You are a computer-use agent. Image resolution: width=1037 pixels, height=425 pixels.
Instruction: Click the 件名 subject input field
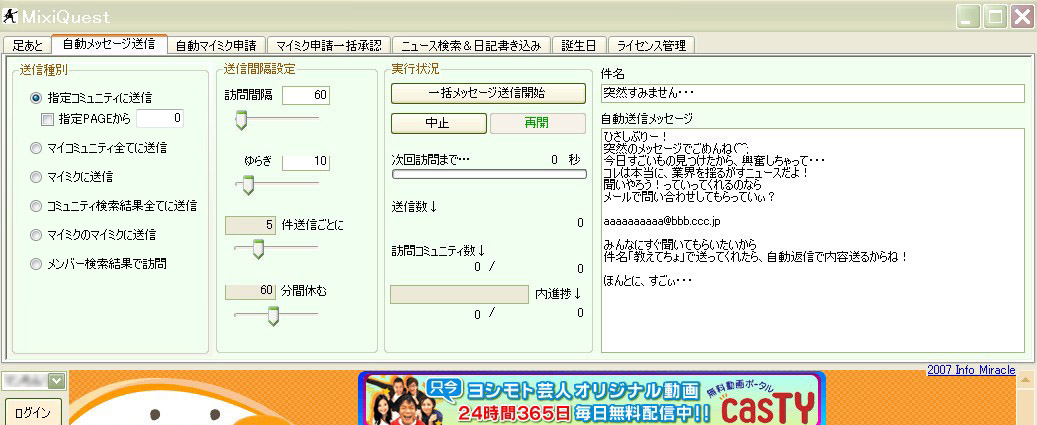pyautogui.click(x=813, y=93)
